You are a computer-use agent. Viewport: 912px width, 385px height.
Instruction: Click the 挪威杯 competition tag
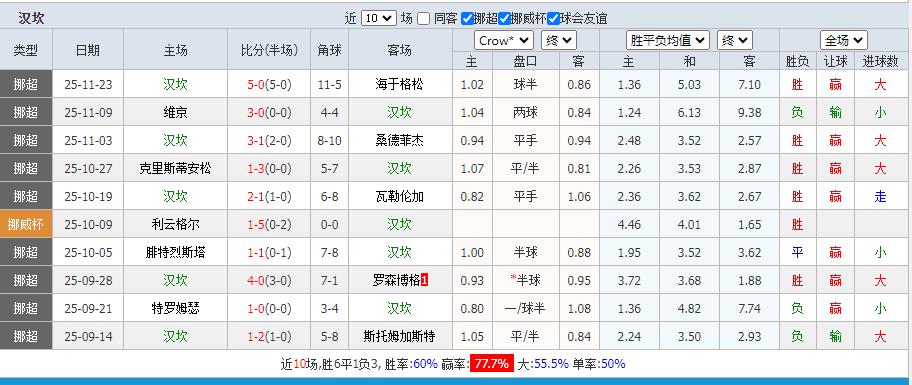pyautogui.click(x=26, y=224)
